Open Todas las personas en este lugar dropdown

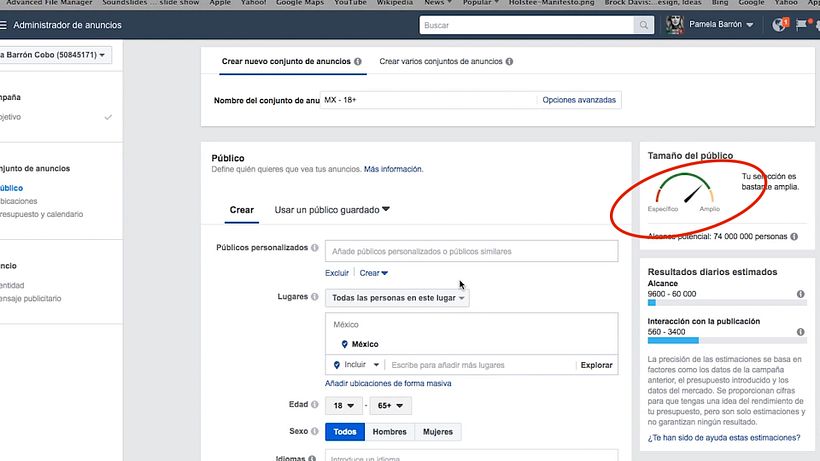tap(397, 298)
